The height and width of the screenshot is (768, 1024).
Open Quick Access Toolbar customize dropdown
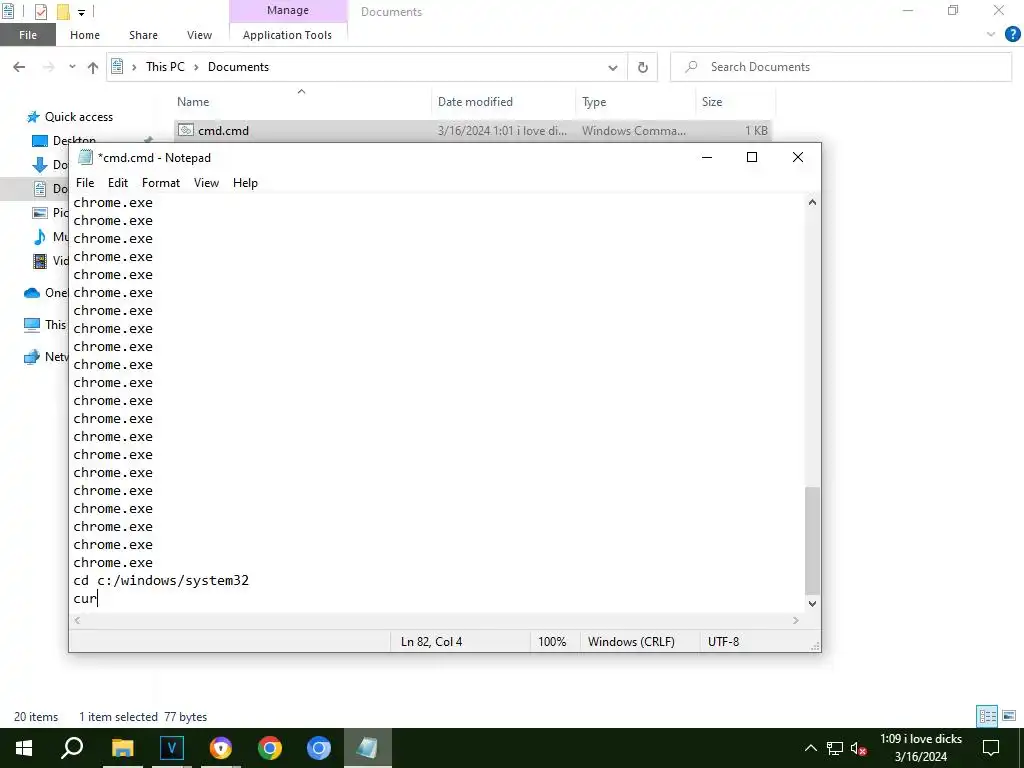coord(82,12)
